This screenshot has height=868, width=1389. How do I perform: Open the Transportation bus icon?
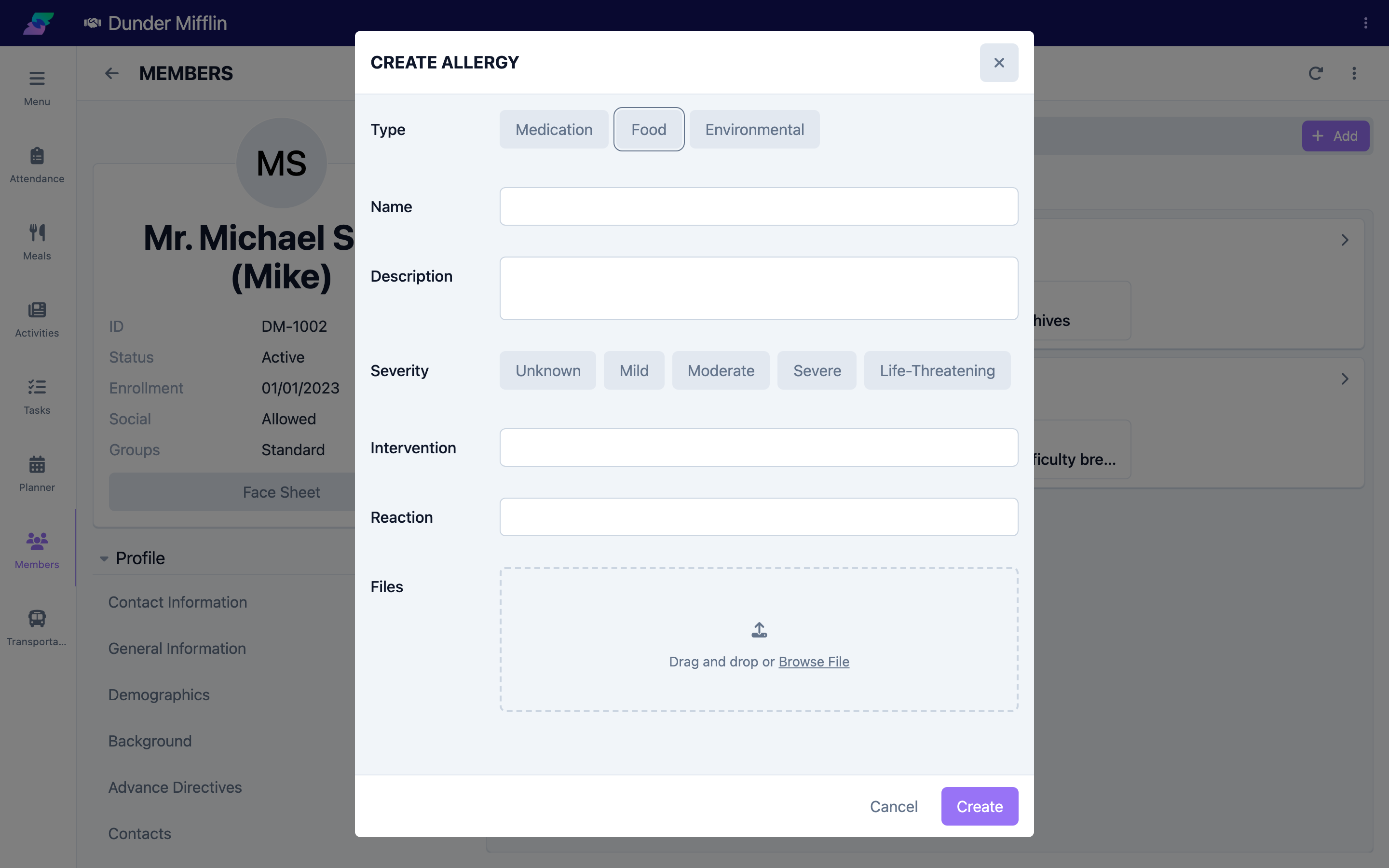37,618
